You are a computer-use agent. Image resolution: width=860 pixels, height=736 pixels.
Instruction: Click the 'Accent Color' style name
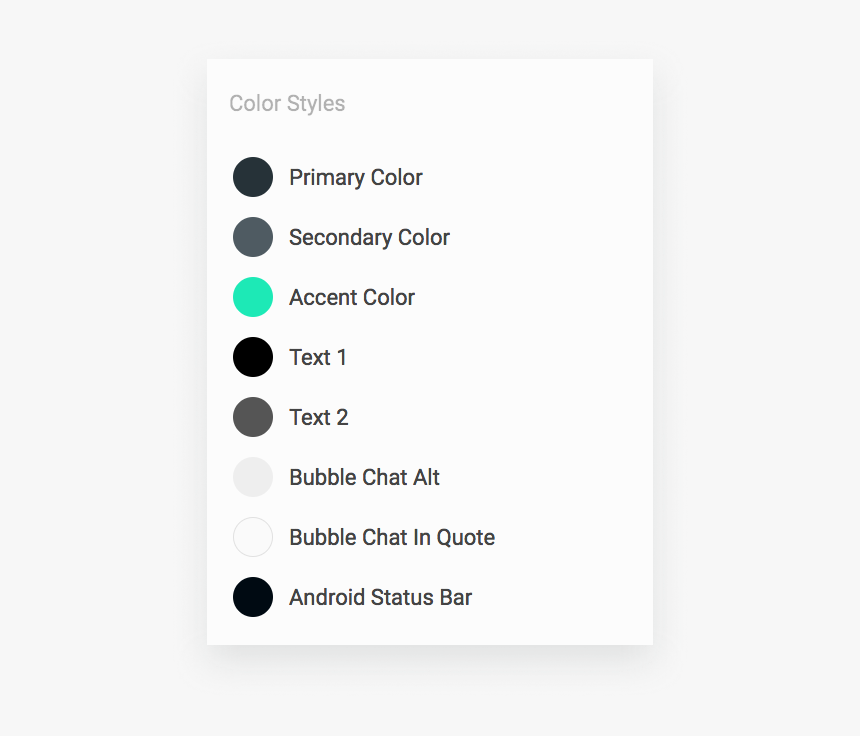coord(352,297)
